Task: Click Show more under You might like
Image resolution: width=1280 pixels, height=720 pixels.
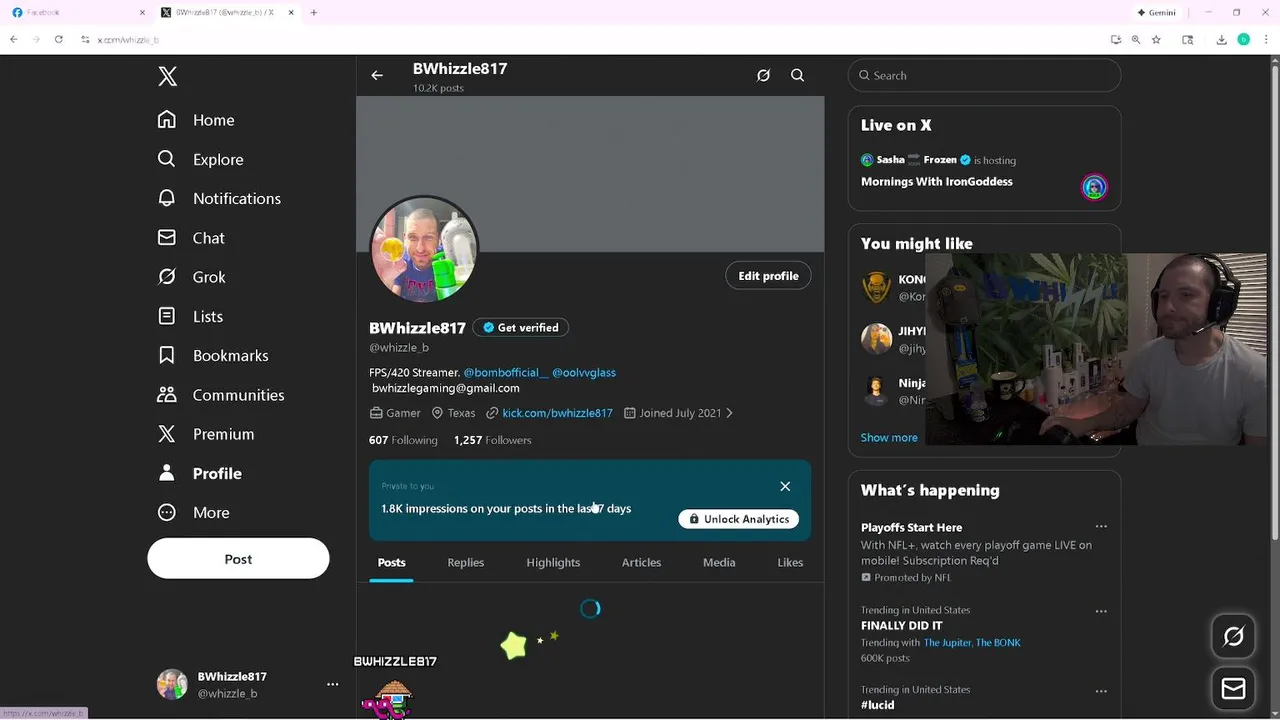Action: pos(889,437)
